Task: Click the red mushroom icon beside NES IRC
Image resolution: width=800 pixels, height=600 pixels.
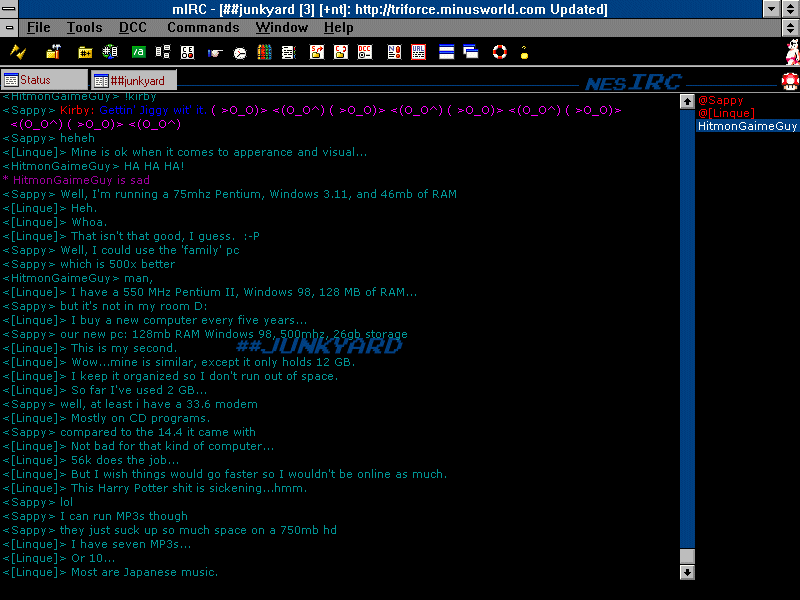Action: (789, 81)
